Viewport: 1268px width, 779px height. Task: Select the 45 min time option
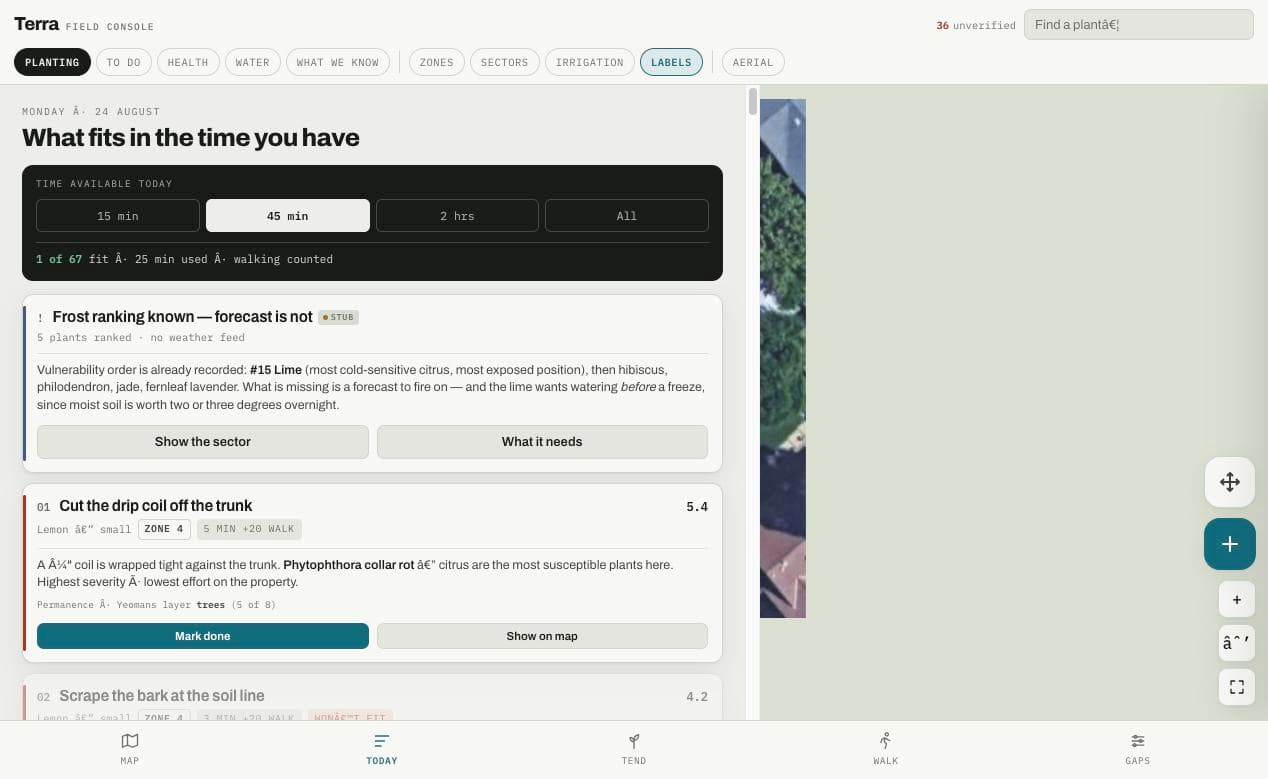[288, 216]
